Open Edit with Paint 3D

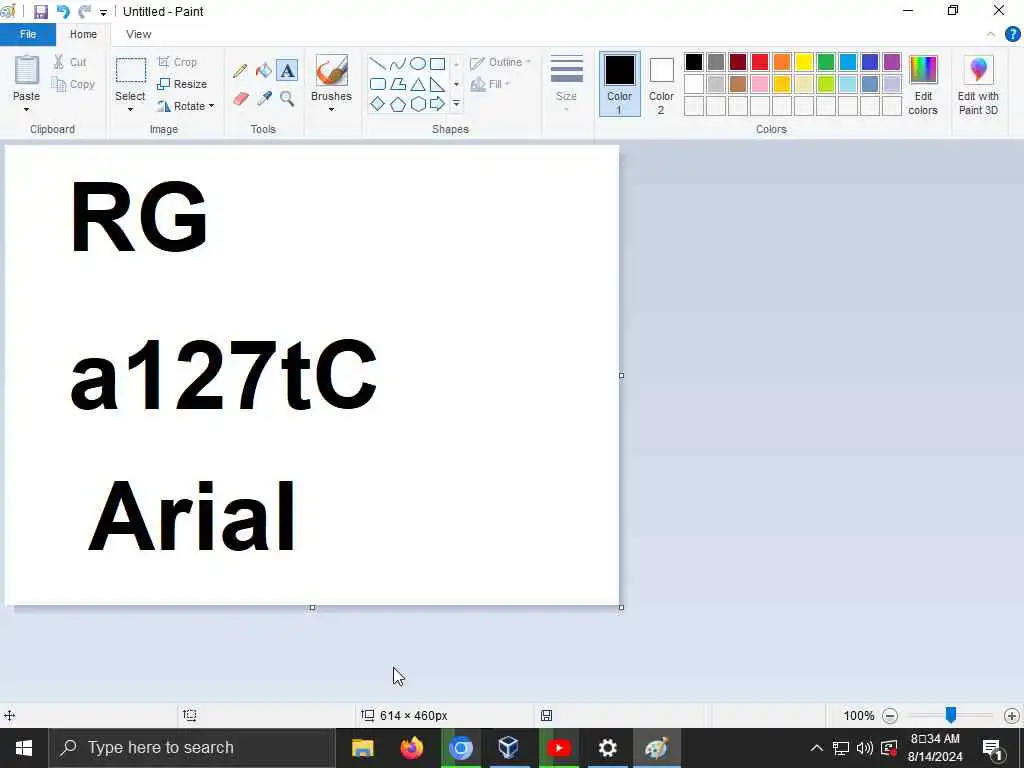pos(978,85)
